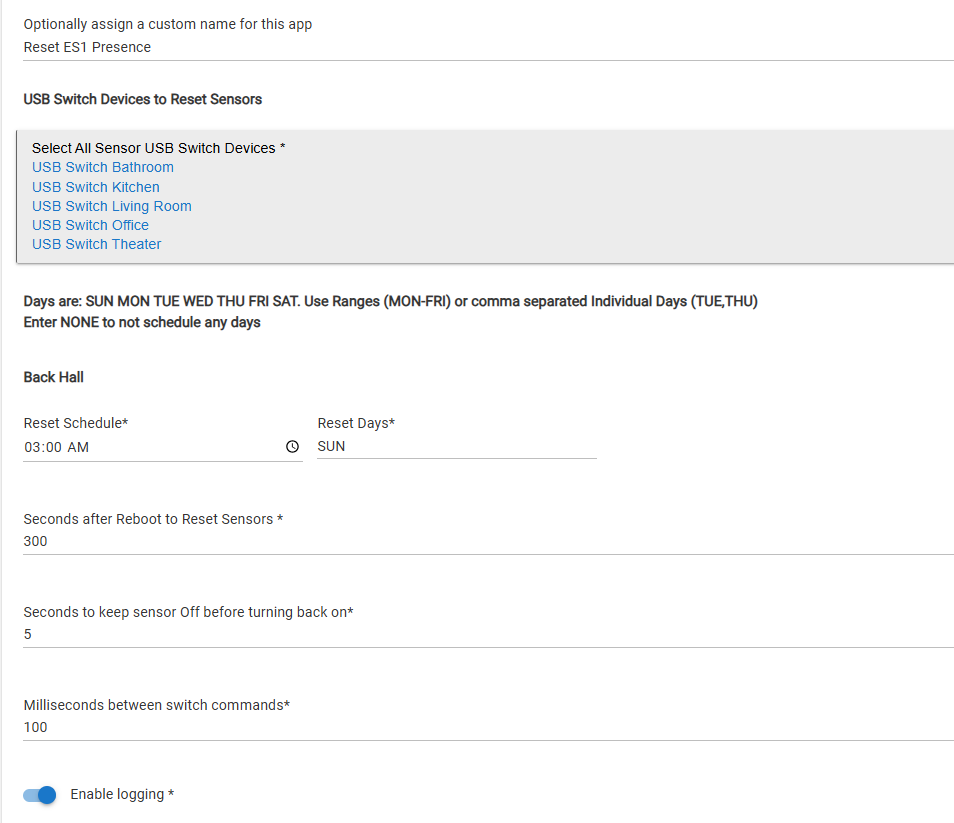
Task: Select the hour segment of Reset Schedule
Action: [33, 448]
